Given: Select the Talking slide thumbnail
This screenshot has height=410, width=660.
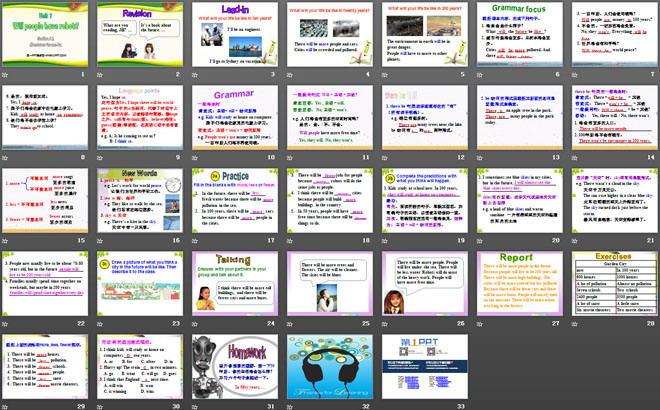Looking at the screenshot, I should 235,284.
